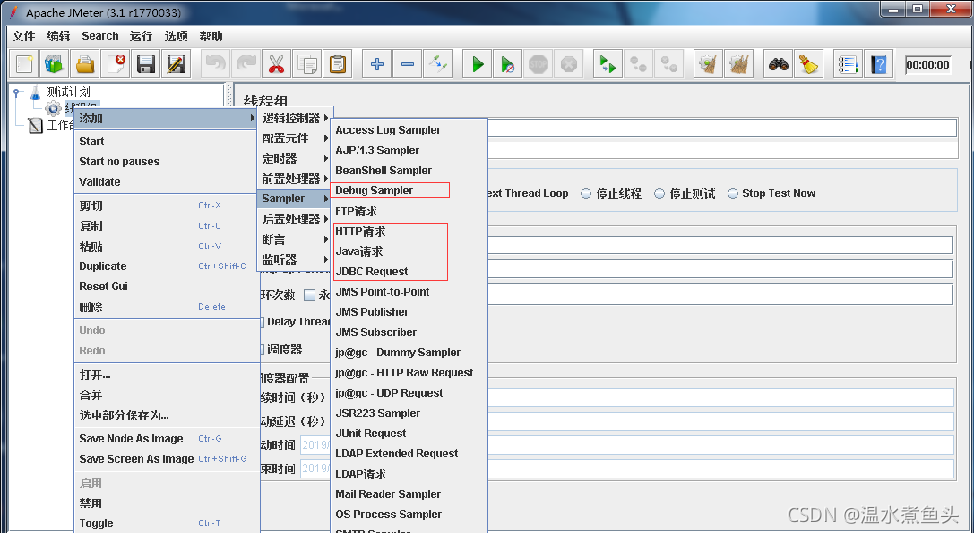Open the 文件 menu
This screenshot has width=974, height=533.
coord(24,36)
